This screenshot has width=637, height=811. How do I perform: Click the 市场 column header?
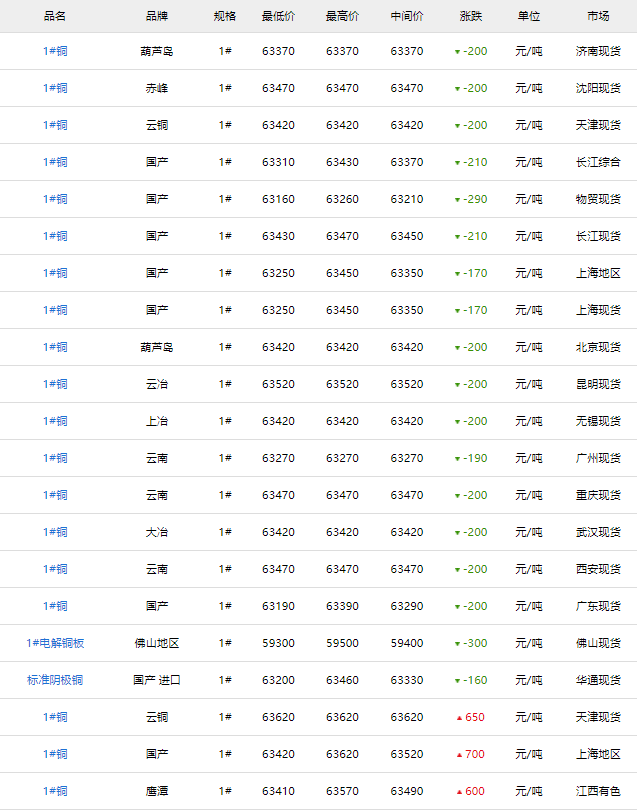click(598, 16)
